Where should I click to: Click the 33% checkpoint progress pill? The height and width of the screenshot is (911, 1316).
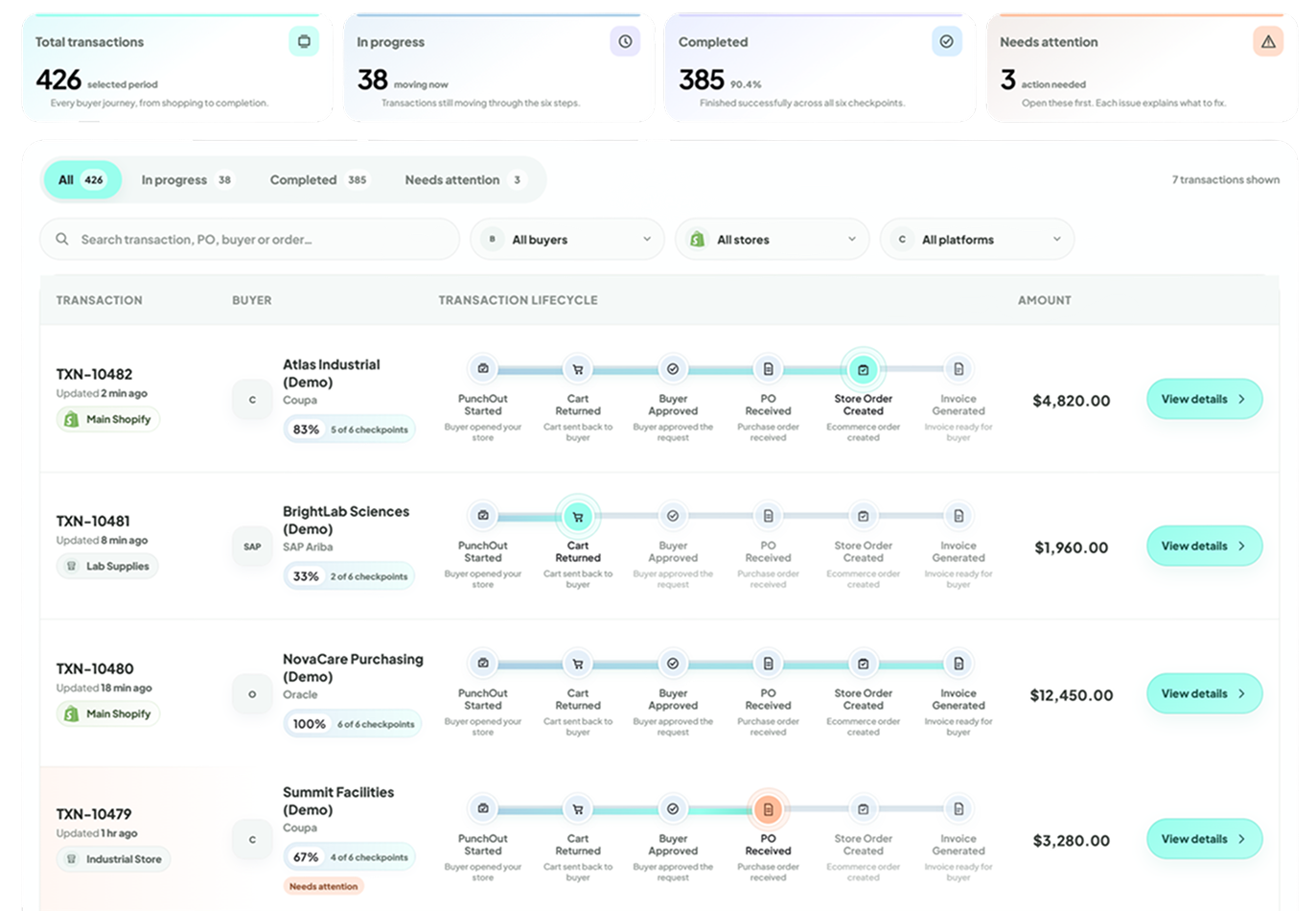pyautogui.click(x=350, y=576)
